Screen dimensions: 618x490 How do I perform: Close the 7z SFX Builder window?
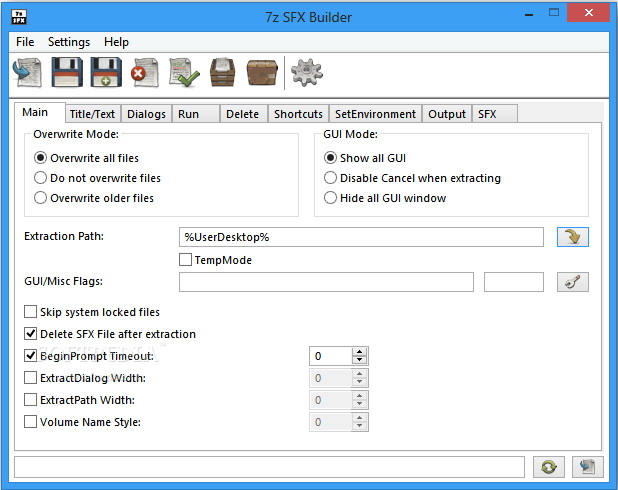(x=589, y=13)
